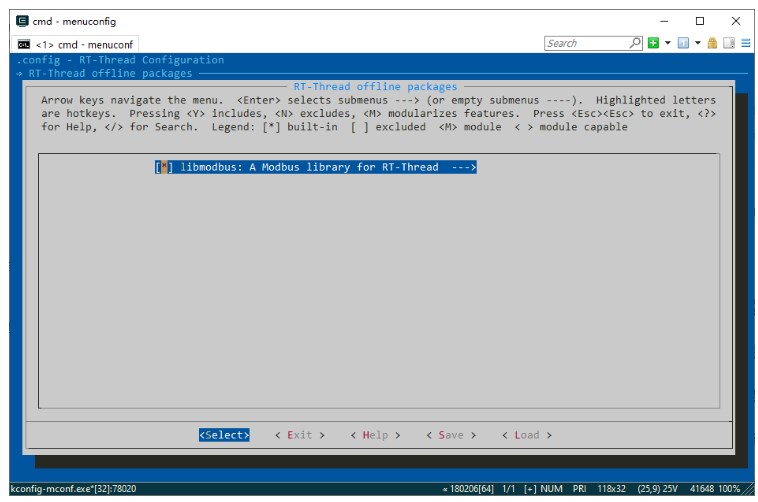
Task: Click the '[+]' indicator in status bar
Action: (x=530, y=488)
